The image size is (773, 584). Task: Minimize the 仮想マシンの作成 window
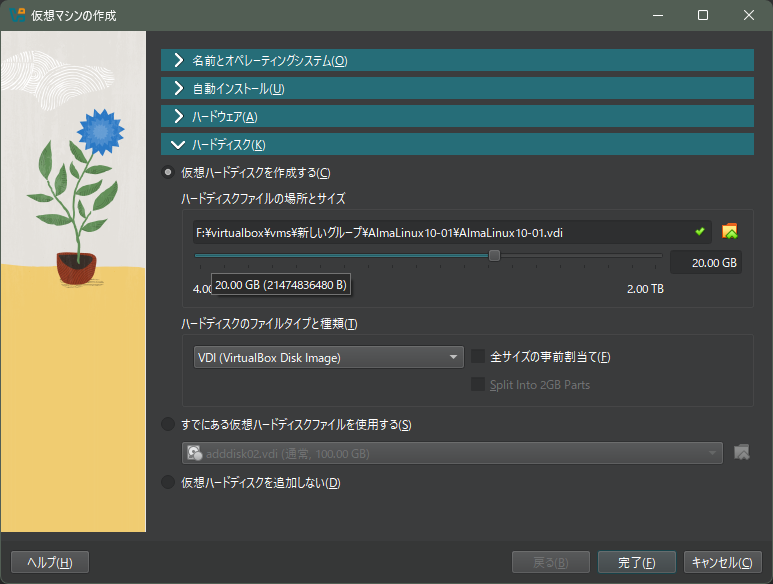point(658,15)
